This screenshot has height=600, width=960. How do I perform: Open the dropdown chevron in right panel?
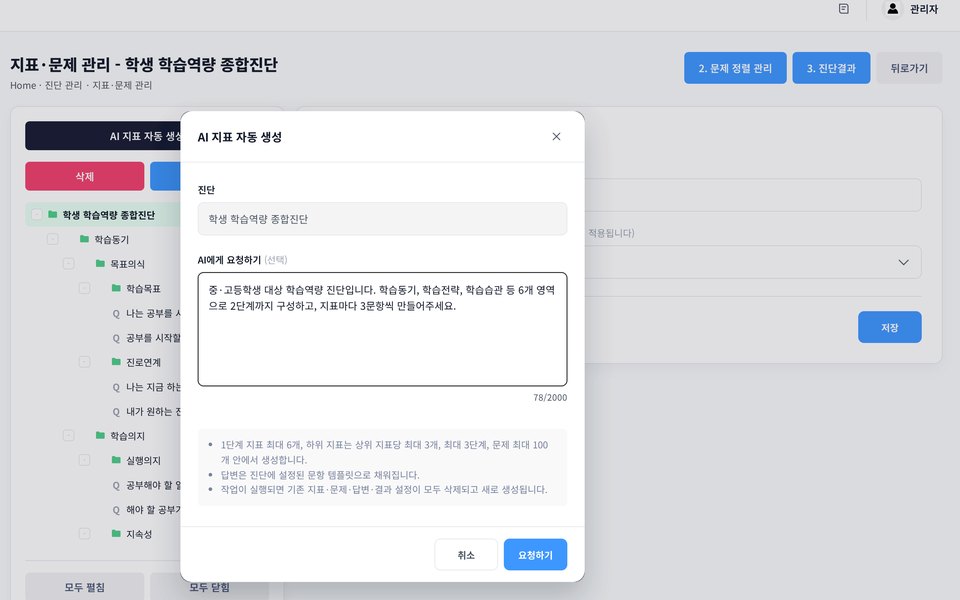click(903, 262)
